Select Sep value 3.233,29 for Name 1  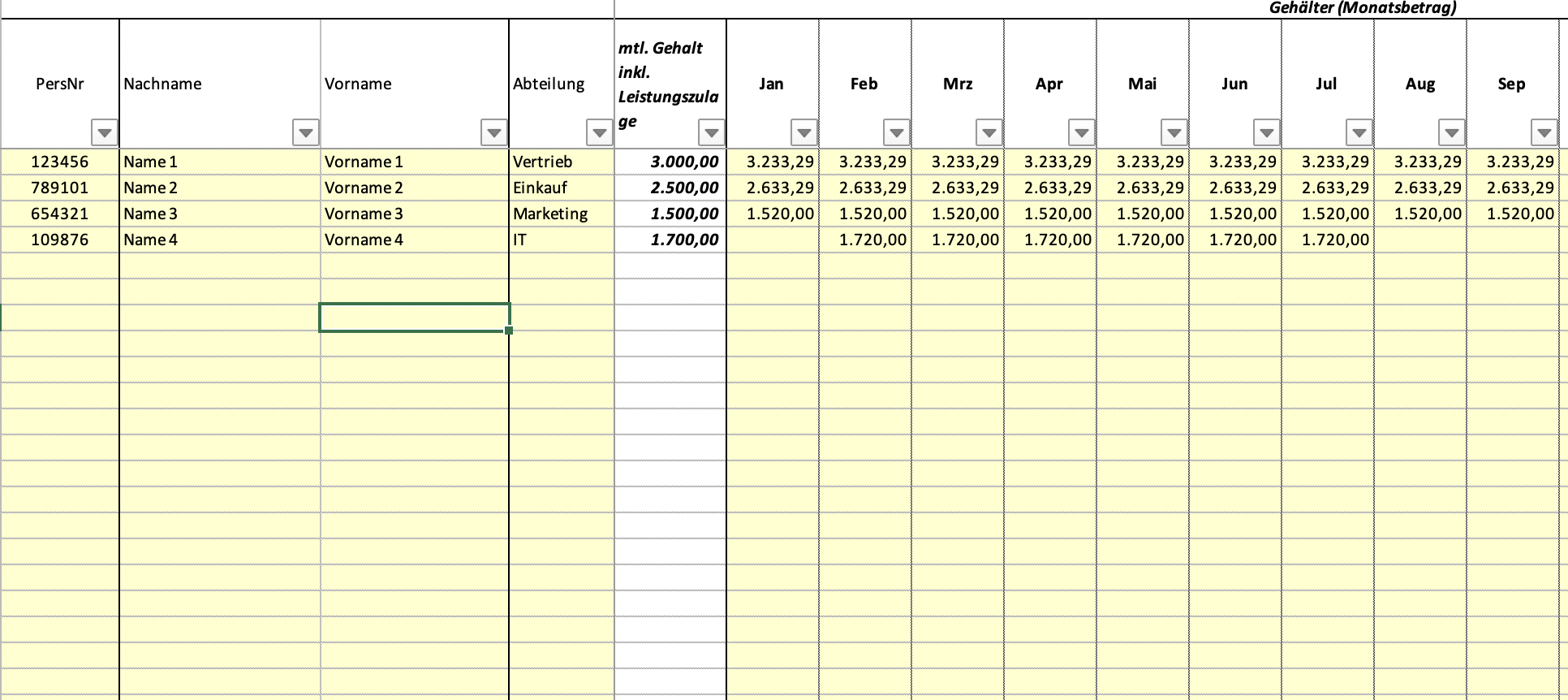click(1513, 162)
